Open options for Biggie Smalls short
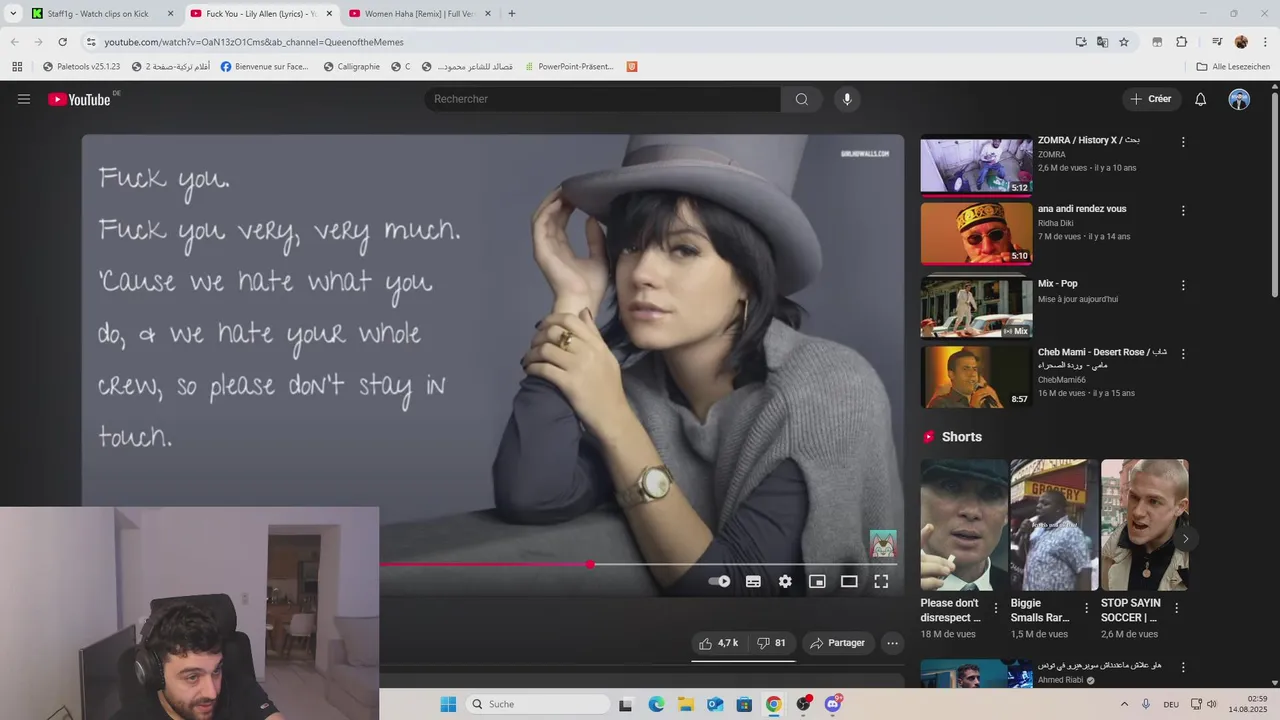Viewport: 1280px width, 720px height. pyautogui.click(x=1086, y=608)
